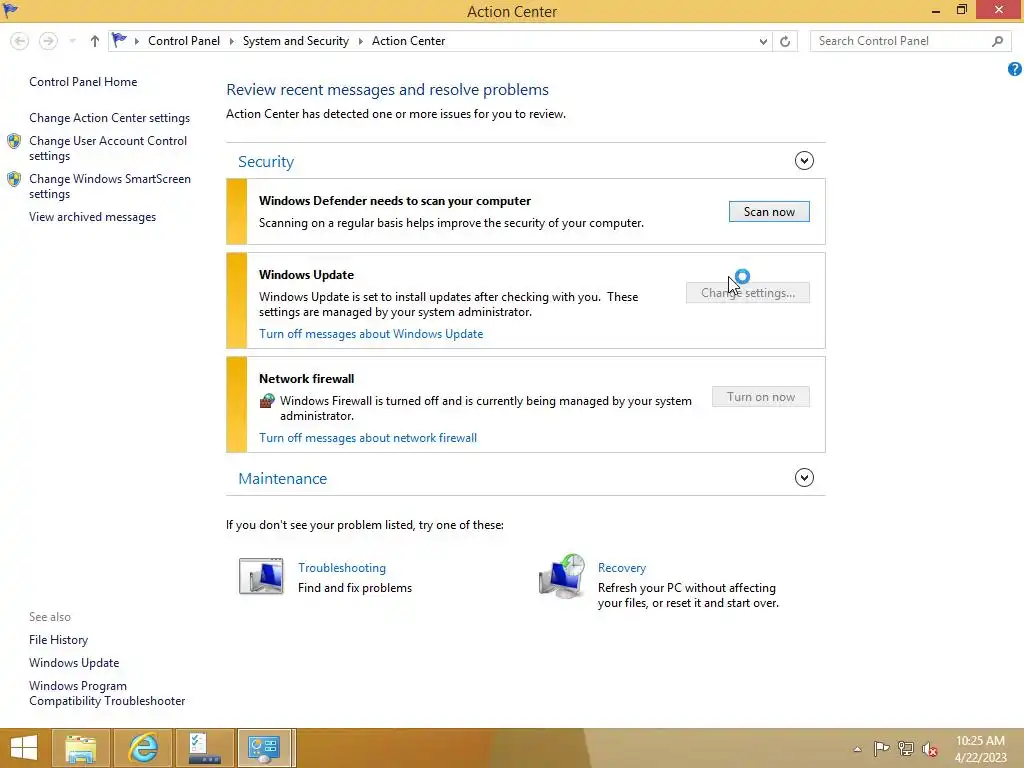Click the Maintenance section heading
The width and height of the screenshot is (1024, 768).
click(x=282, y=479)
